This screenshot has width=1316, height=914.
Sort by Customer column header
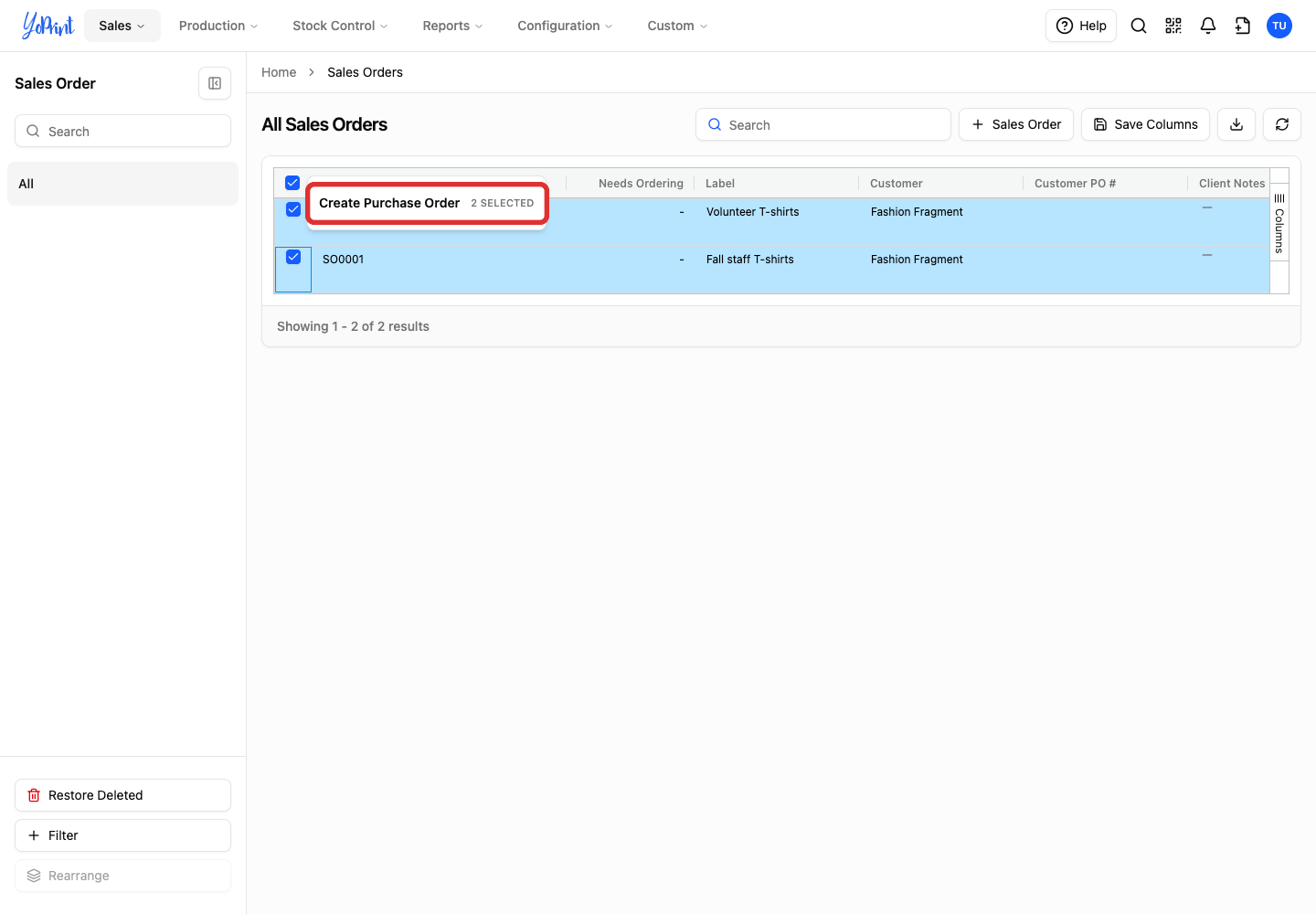point(897,184)
